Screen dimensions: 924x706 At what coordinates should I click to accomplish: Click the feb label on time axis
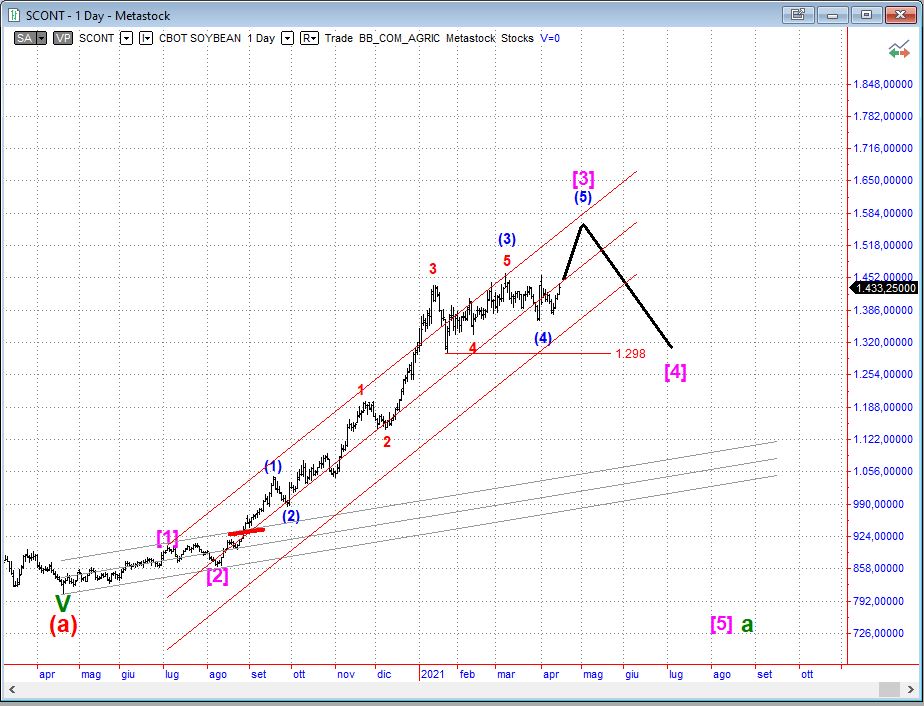[467, 674]
